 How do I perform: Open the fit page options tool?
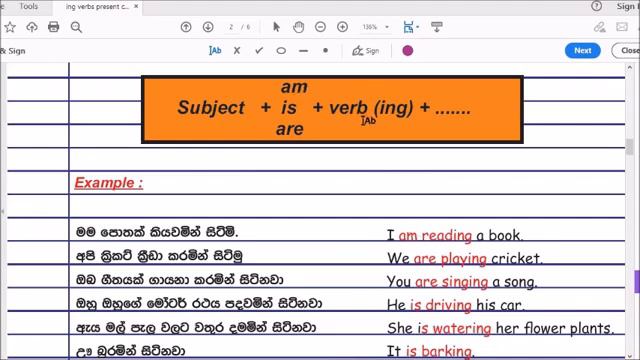[408, 27]
